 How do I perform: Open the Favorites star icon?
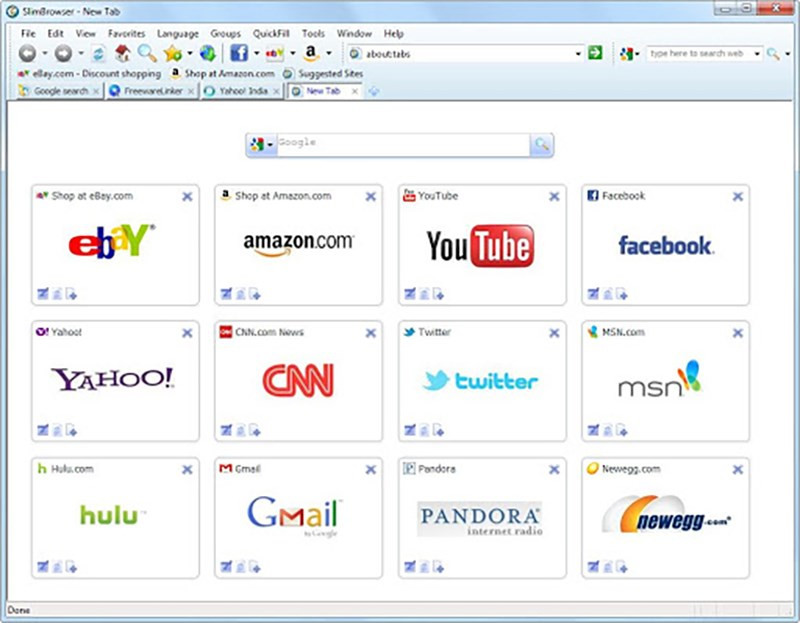coord(173,53)
